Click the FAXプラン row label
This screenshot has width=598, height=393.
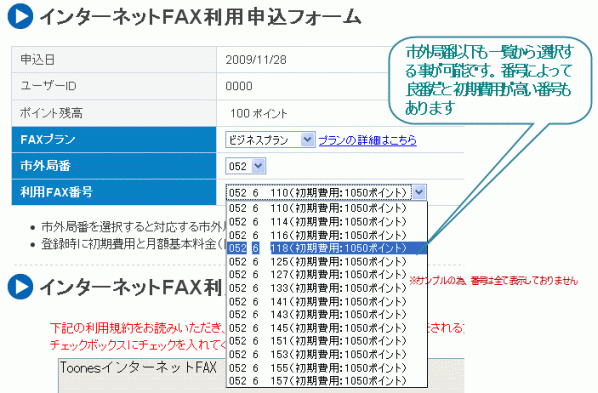coord(114,140)
